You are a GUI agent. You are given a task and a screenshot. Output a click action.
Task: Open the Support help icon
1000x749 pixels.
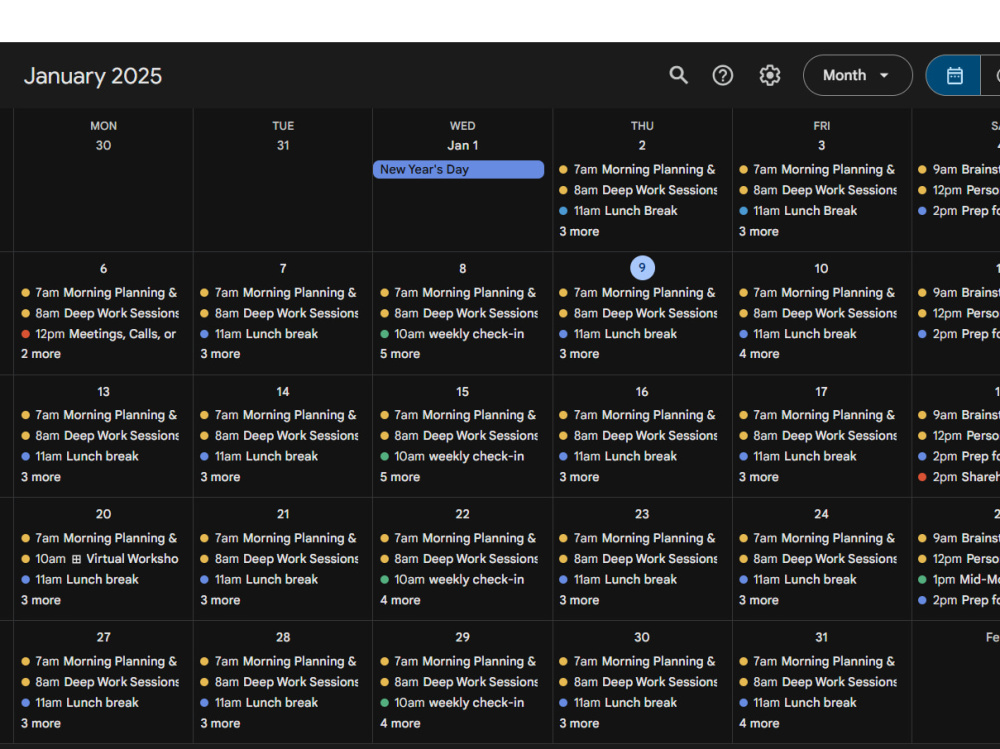pyautogui.click(x=723, y=75)
